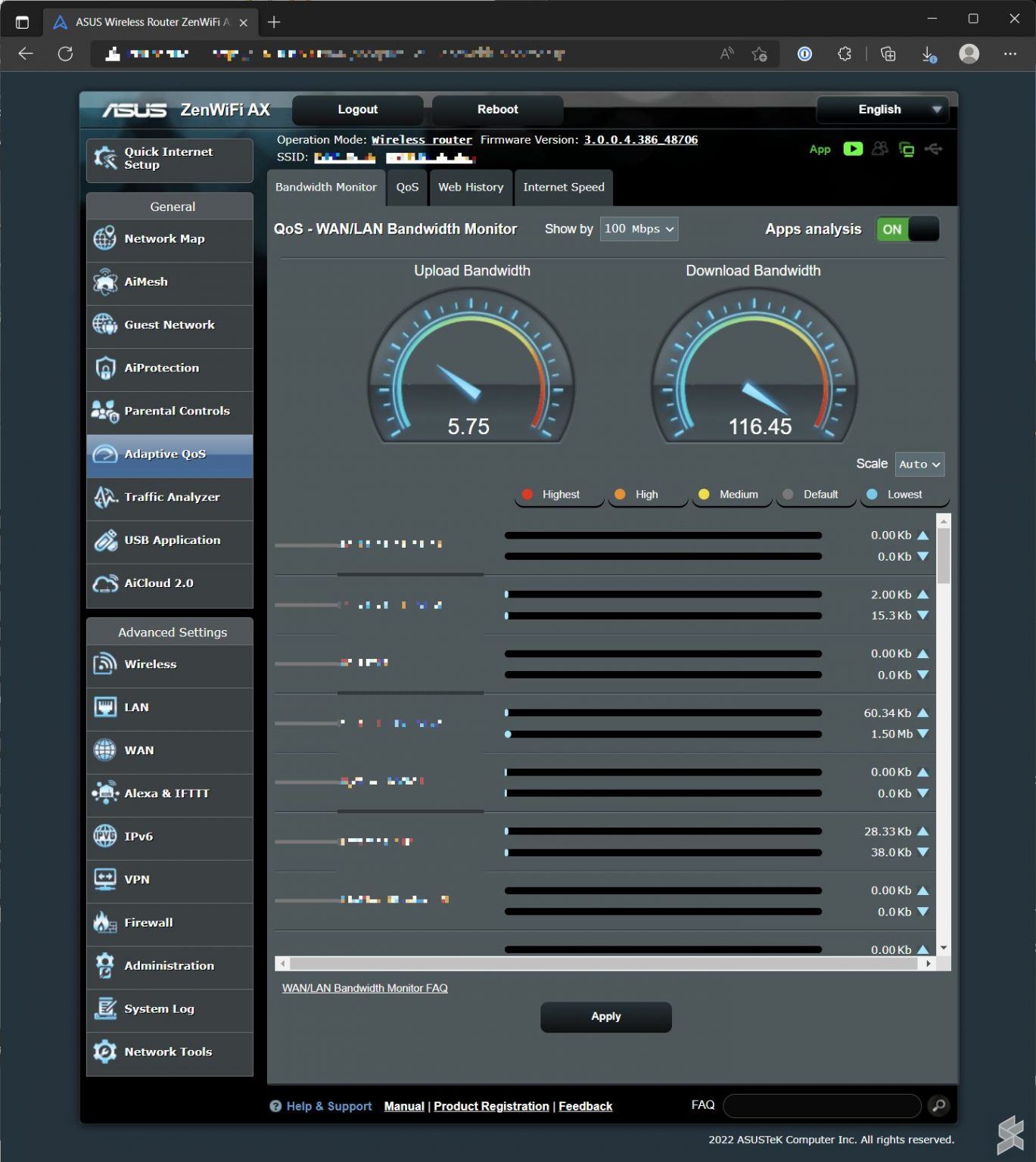Open Parental Controls icon

point(104,411)
